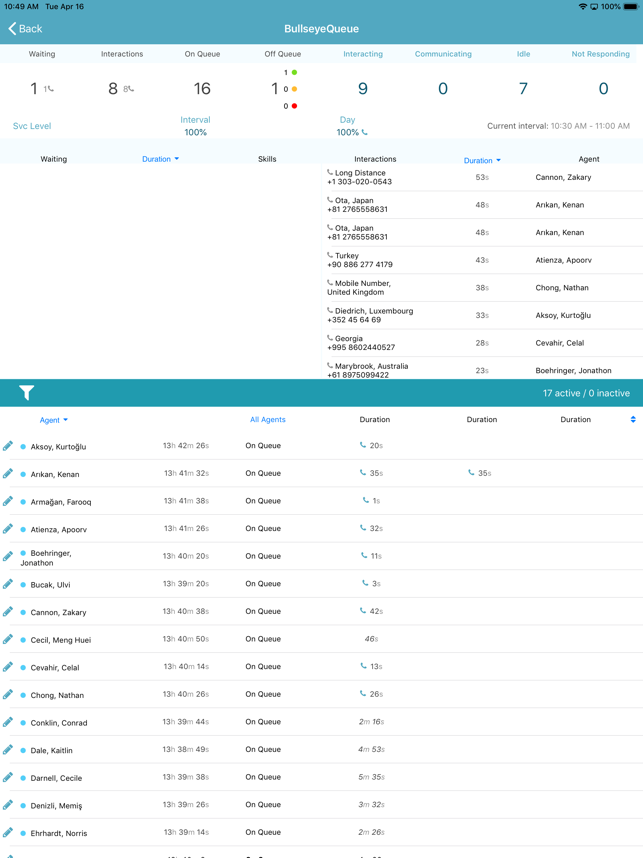Click the Communicating count 0
This screenshot has width=643, height=858.
click(443, 89)
